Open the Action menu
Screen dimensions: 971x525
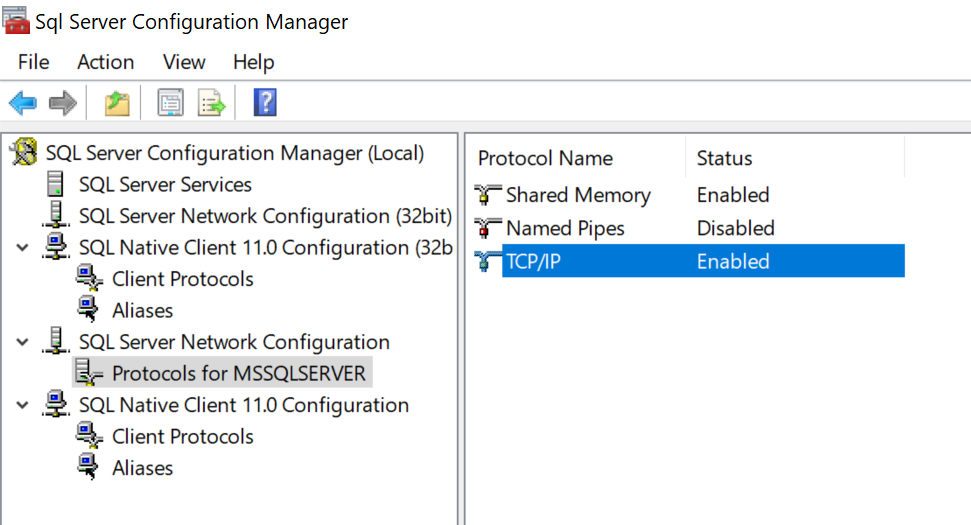click(x=105, y=62)
